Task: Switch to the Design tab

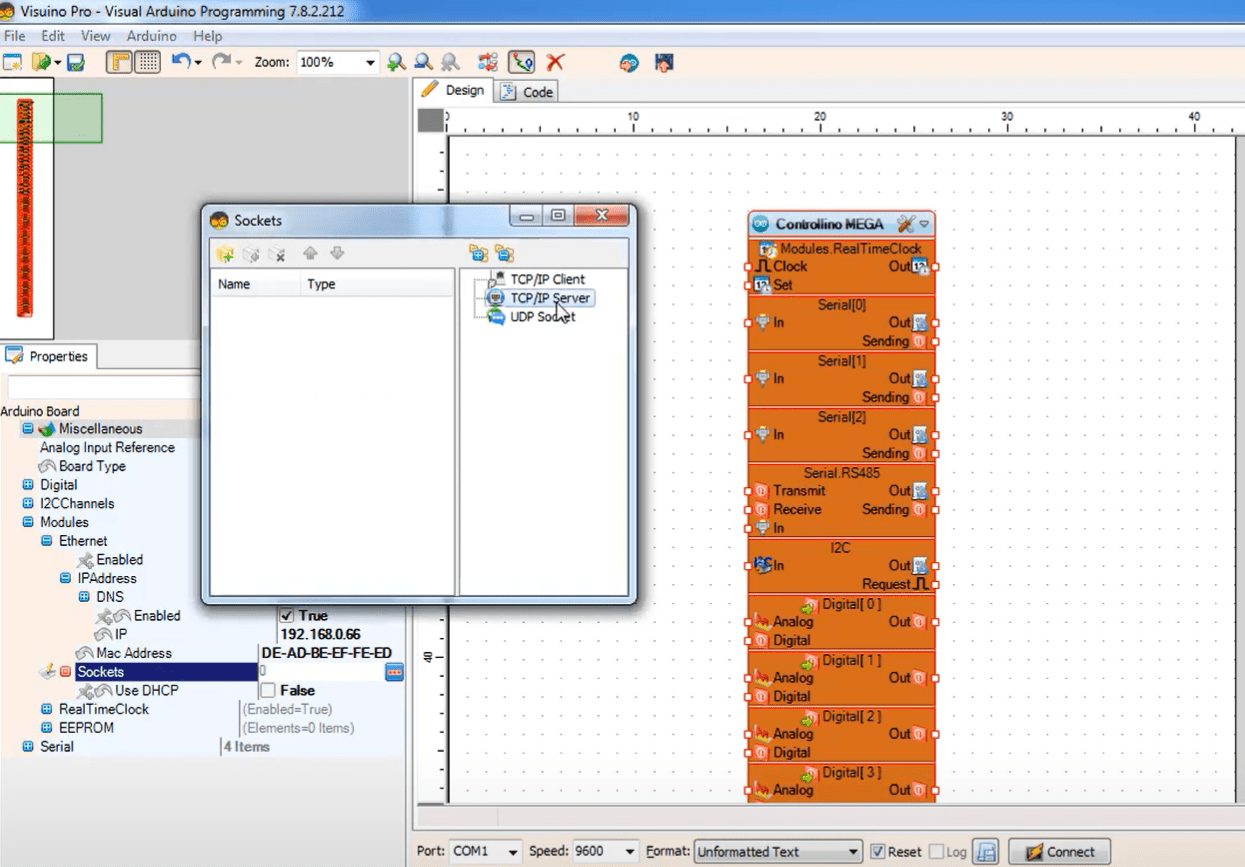Action: [x=454, y=90]
